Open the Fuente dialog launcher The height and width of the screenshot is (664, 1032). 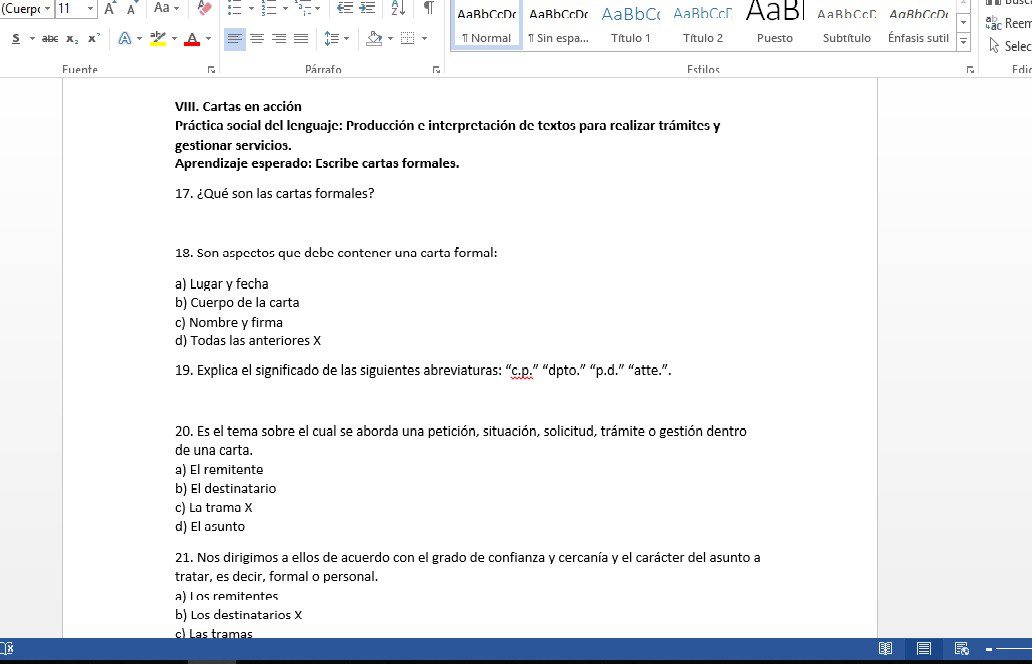211,69
